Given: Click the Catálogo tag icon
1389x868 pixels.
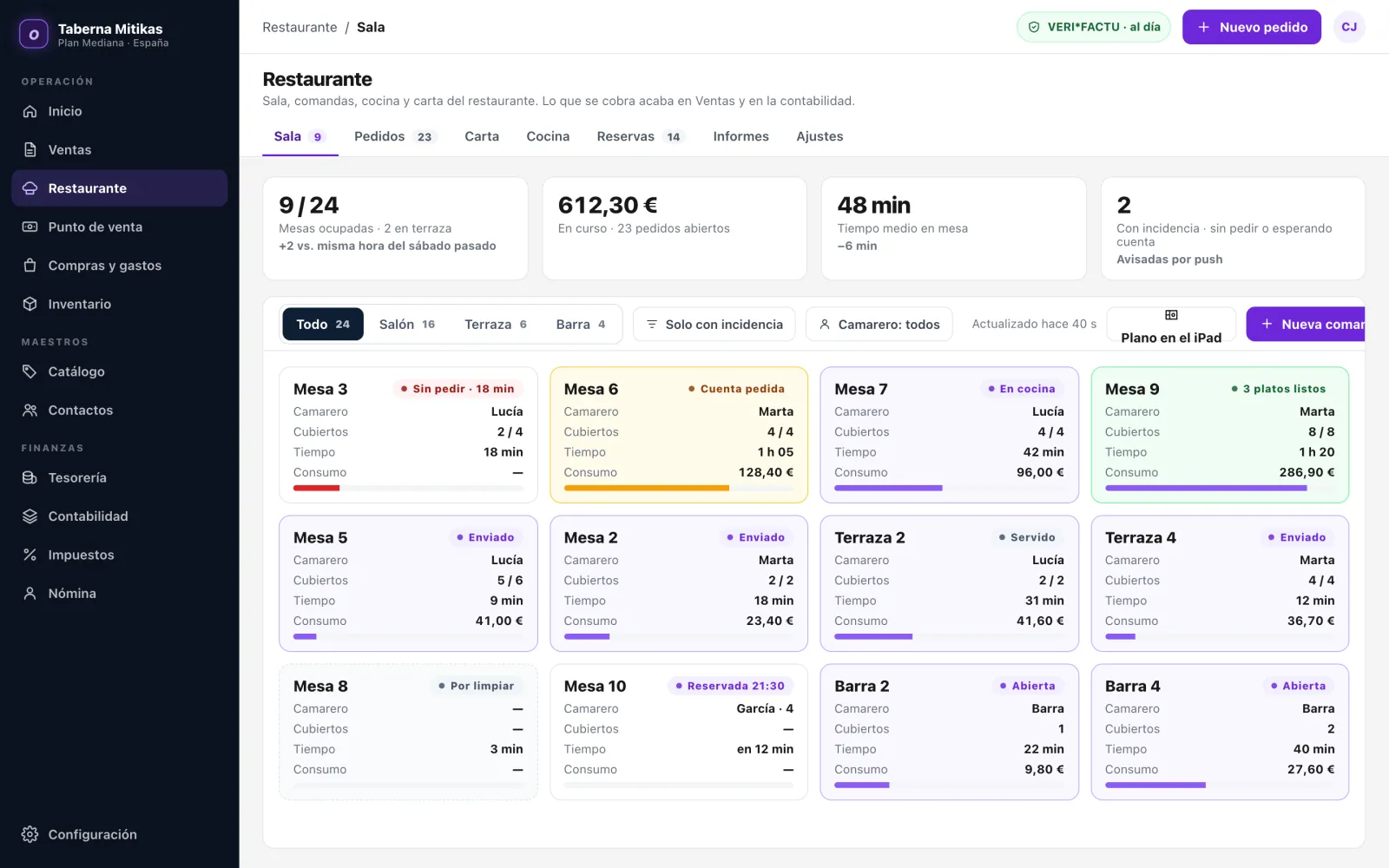Looking at the screenshot, I should [30, 372].
